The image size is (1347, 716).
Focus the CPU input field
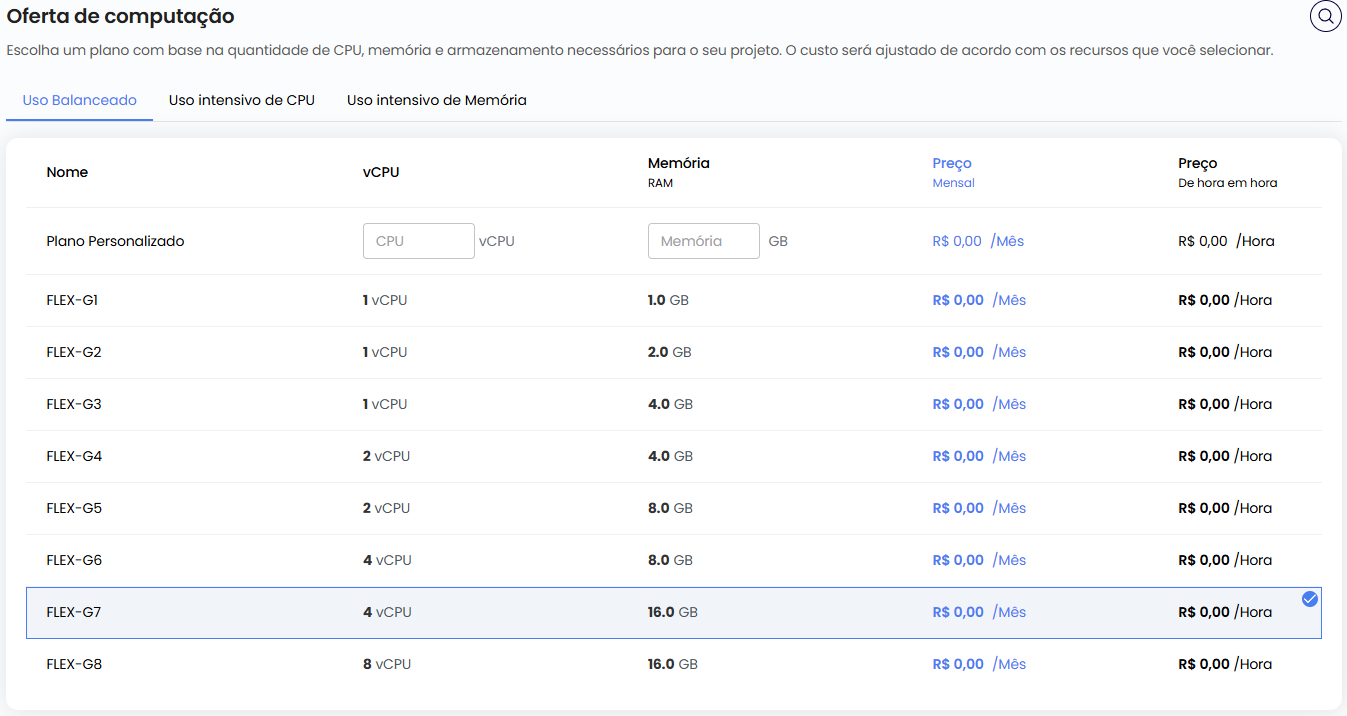[418, 241]
